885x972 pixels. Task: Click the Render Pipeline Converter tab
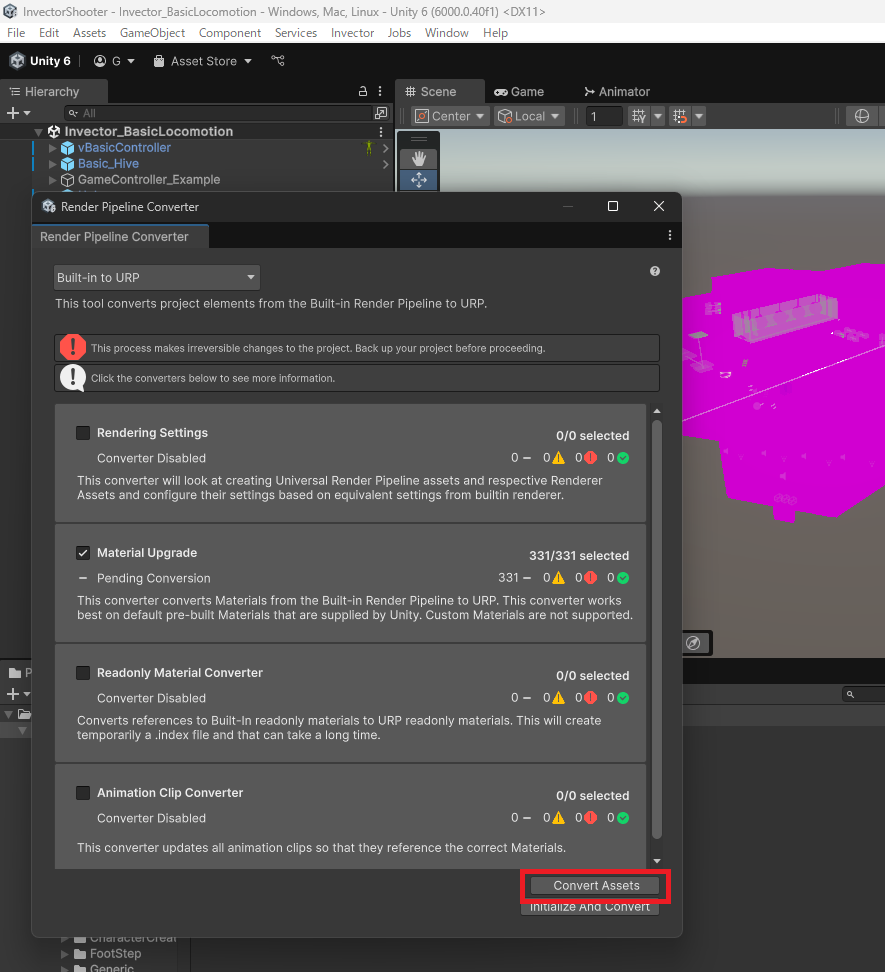[120, 237]
